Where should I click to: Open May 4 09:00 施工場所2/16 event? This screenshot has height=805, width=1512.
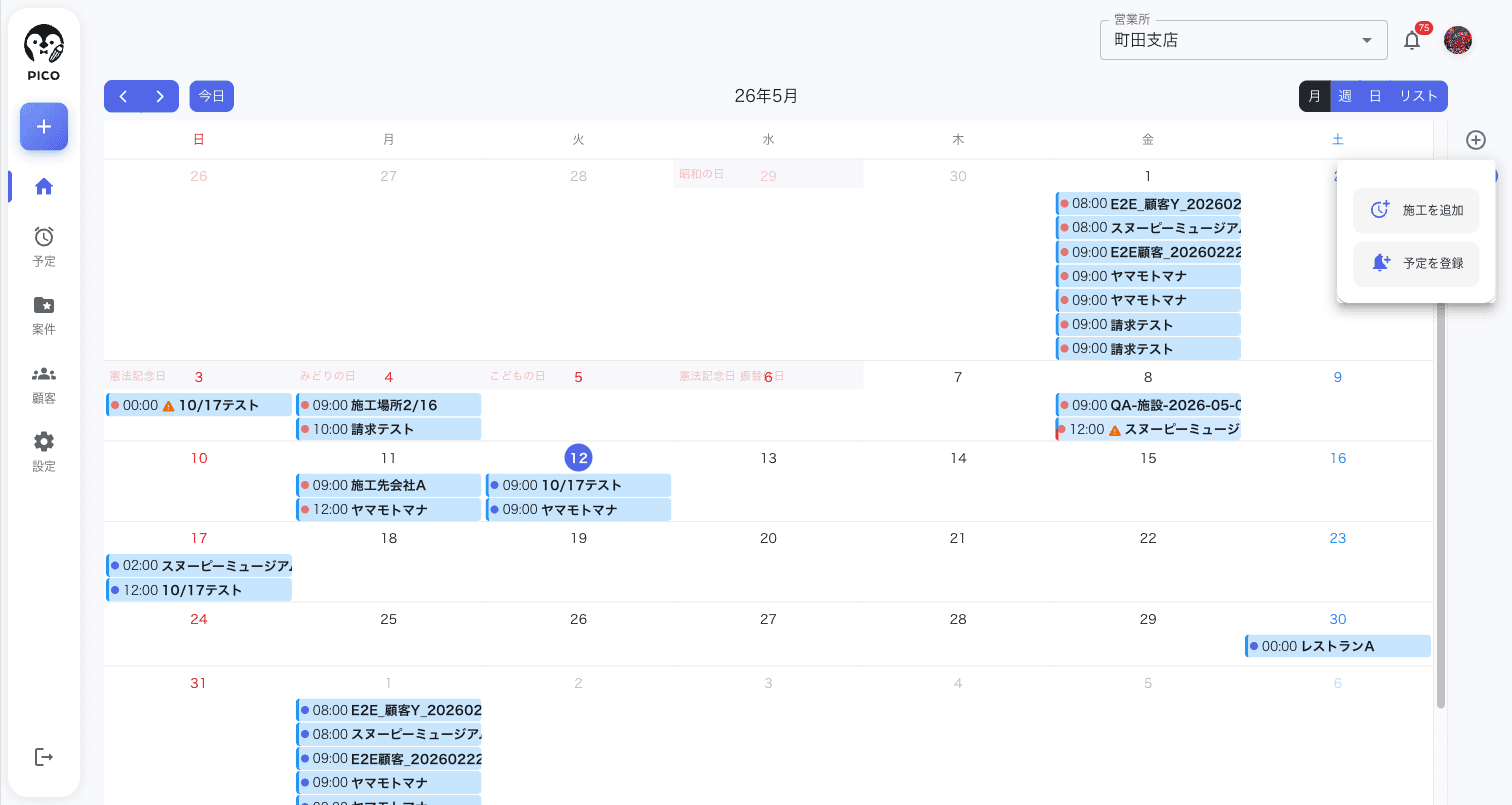point(389,405)
